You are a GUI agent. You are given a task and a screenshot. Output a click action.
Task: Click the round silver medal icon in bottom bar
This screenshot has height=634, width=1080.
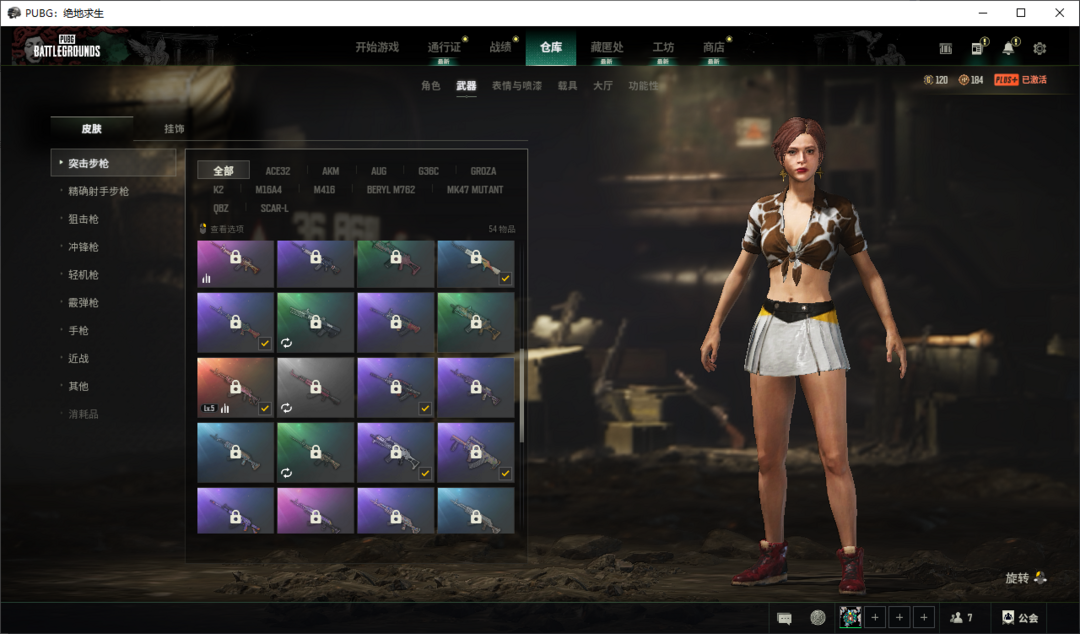tap(818, 617)
